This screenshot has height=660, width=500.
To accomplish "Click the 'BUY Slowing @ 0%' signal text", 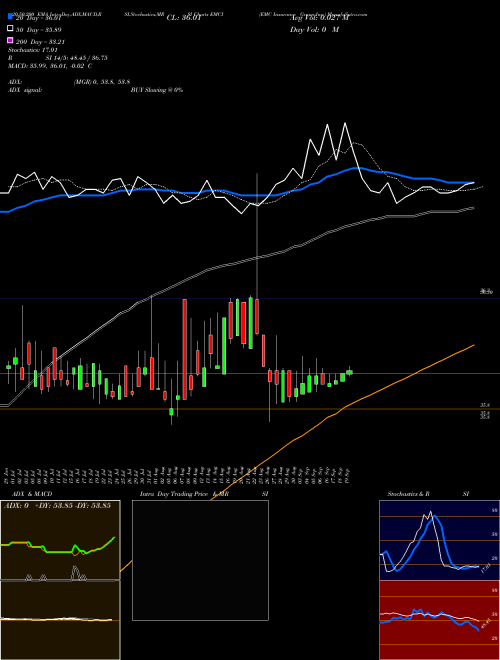I will [x=157, y=90].
